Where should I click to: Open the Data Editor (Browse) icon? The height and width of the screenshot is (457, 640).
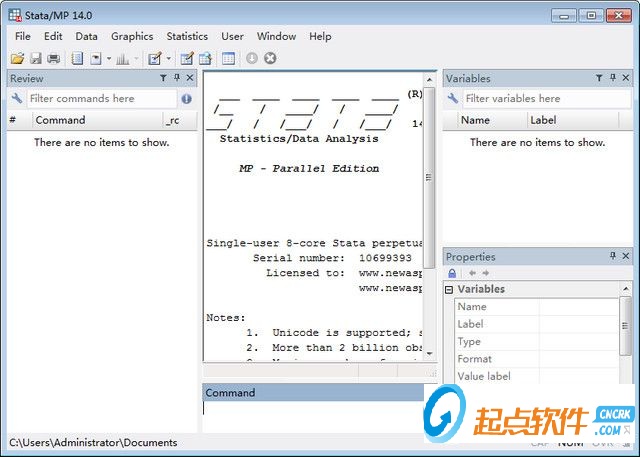tap(206, 59)
